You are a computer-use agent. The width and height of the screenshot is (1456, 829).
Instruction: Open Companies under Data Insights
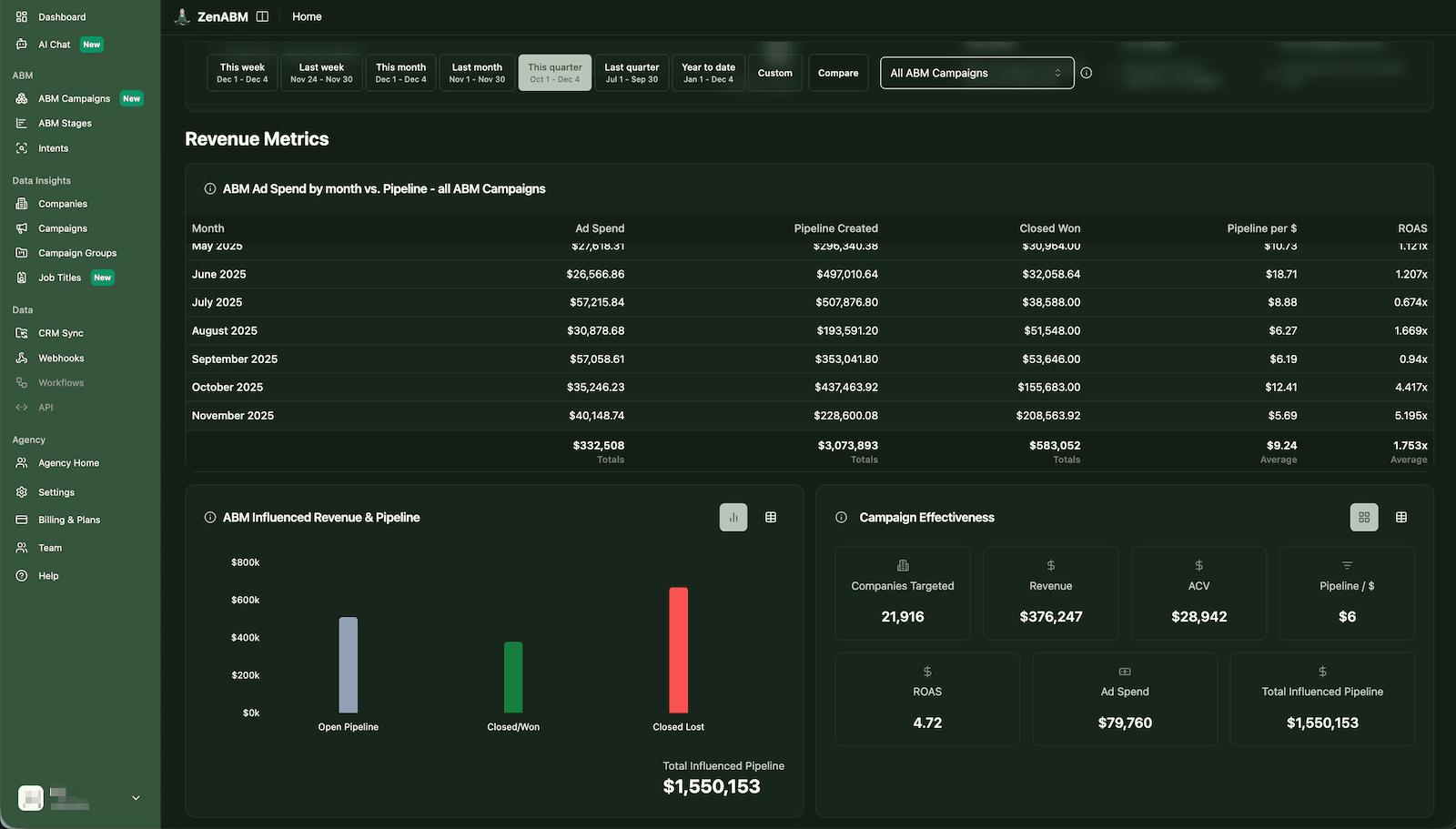coord(61,204)
